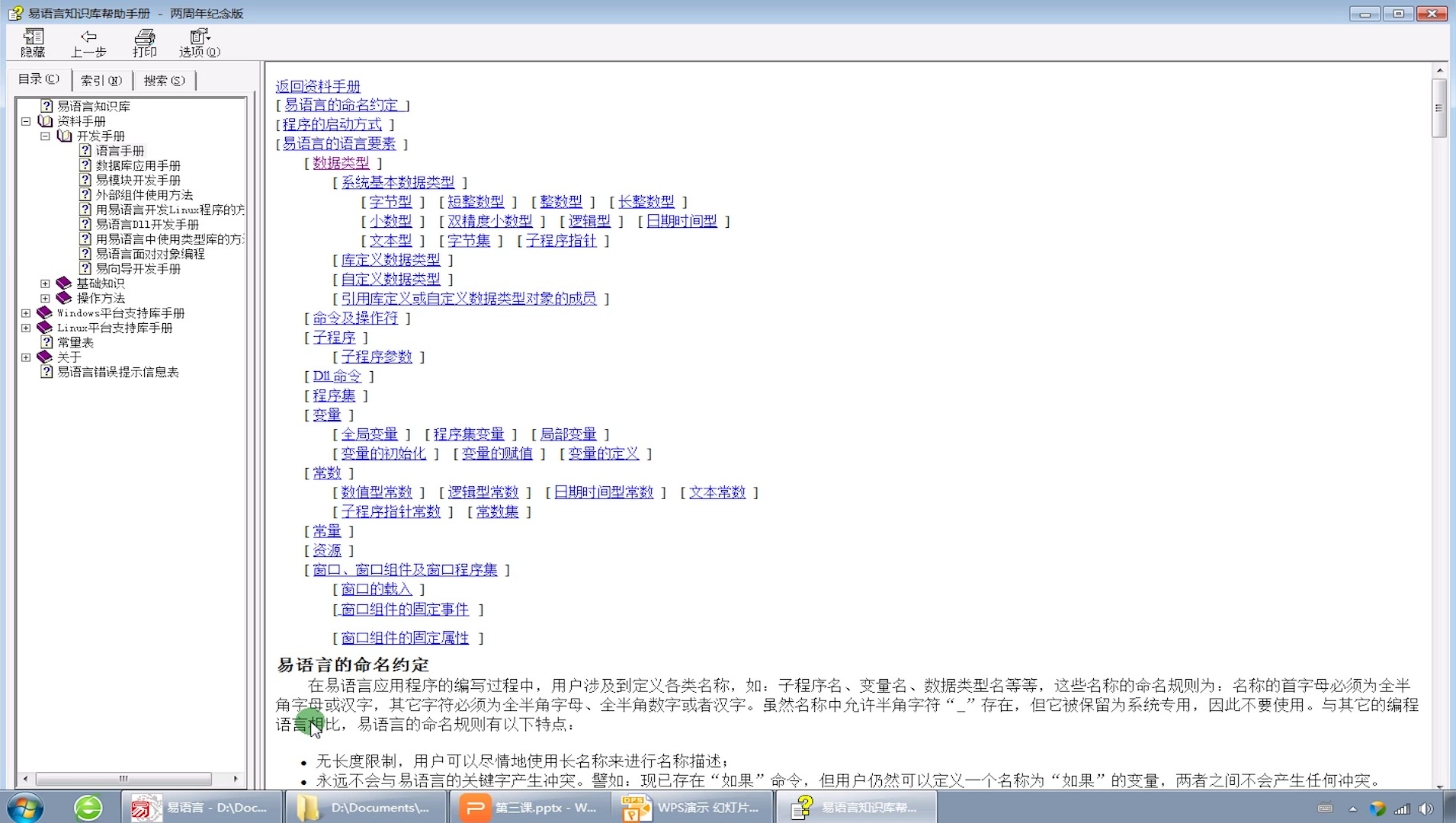
Task: Switch to the 搜索 tab
Action: click(x=164, y=80)
